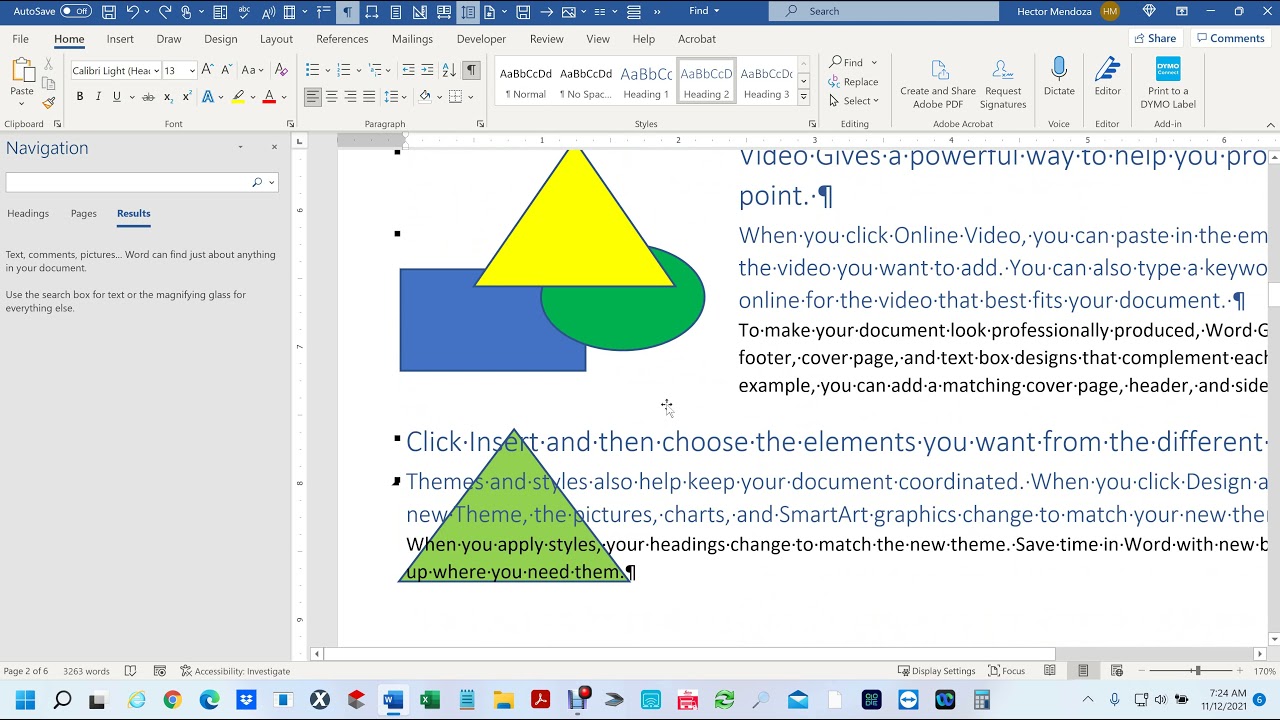
Task: Apply the No Spacing style
Action: [x=586, y=81]
